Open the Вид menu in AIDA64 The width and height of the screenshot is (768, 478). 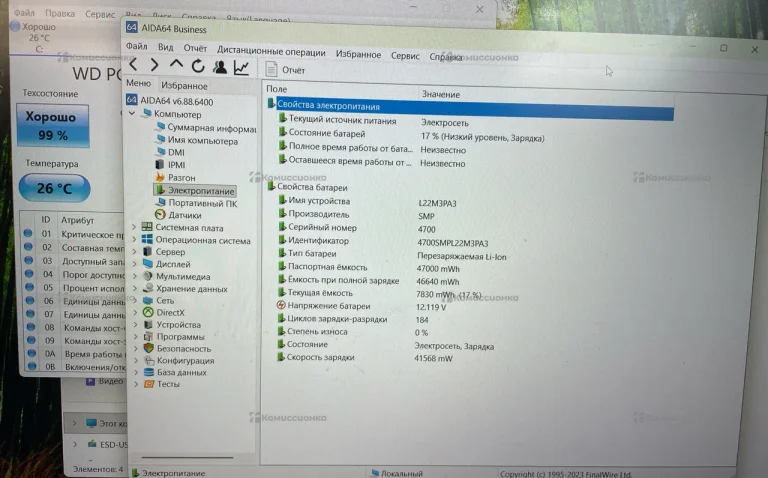pos(166,47)
